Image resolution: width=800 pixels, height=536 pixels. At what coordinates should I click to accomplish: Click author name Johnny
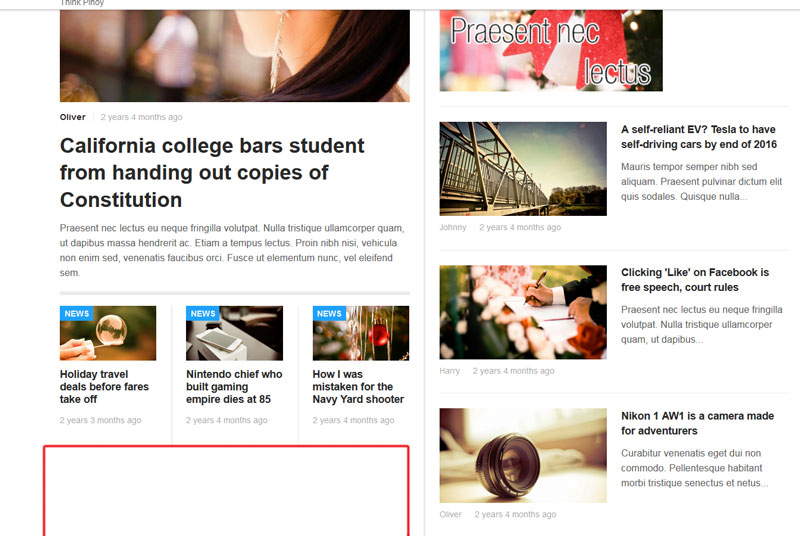click(453, 227)
